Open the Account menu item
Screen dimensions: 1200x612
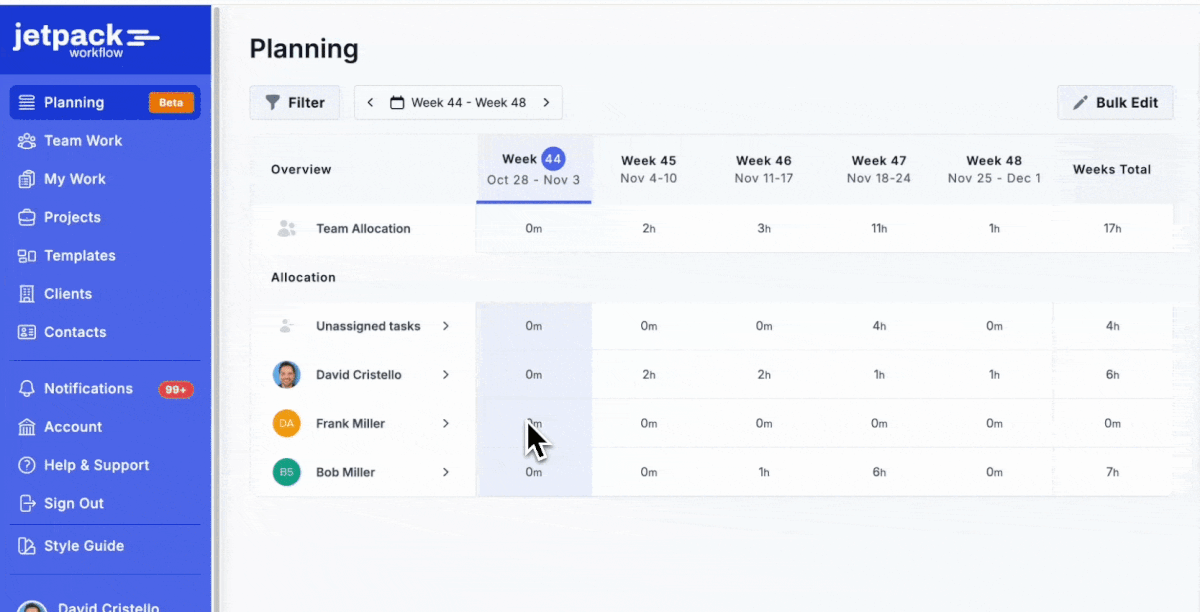(72, 427)
